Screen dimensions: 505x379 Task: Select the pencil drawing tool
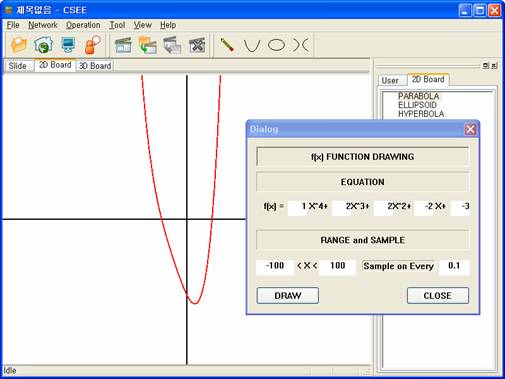click(x=227, y=45)
